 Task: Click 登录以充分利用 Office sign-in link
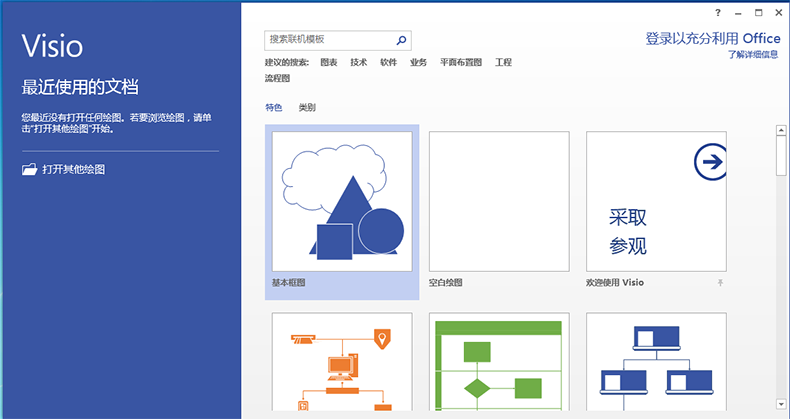click(713, 39)
